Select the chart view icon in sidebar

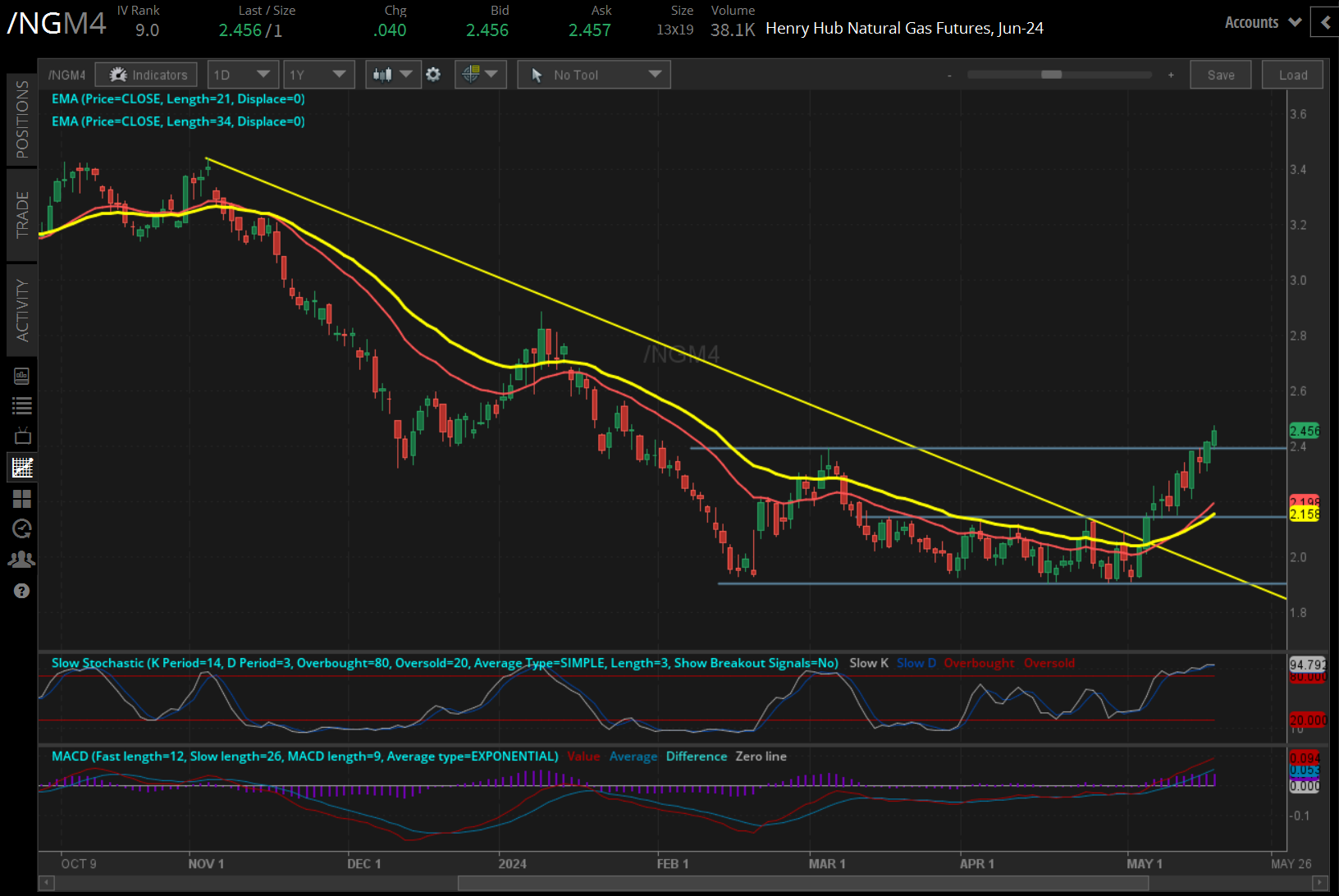22,467
